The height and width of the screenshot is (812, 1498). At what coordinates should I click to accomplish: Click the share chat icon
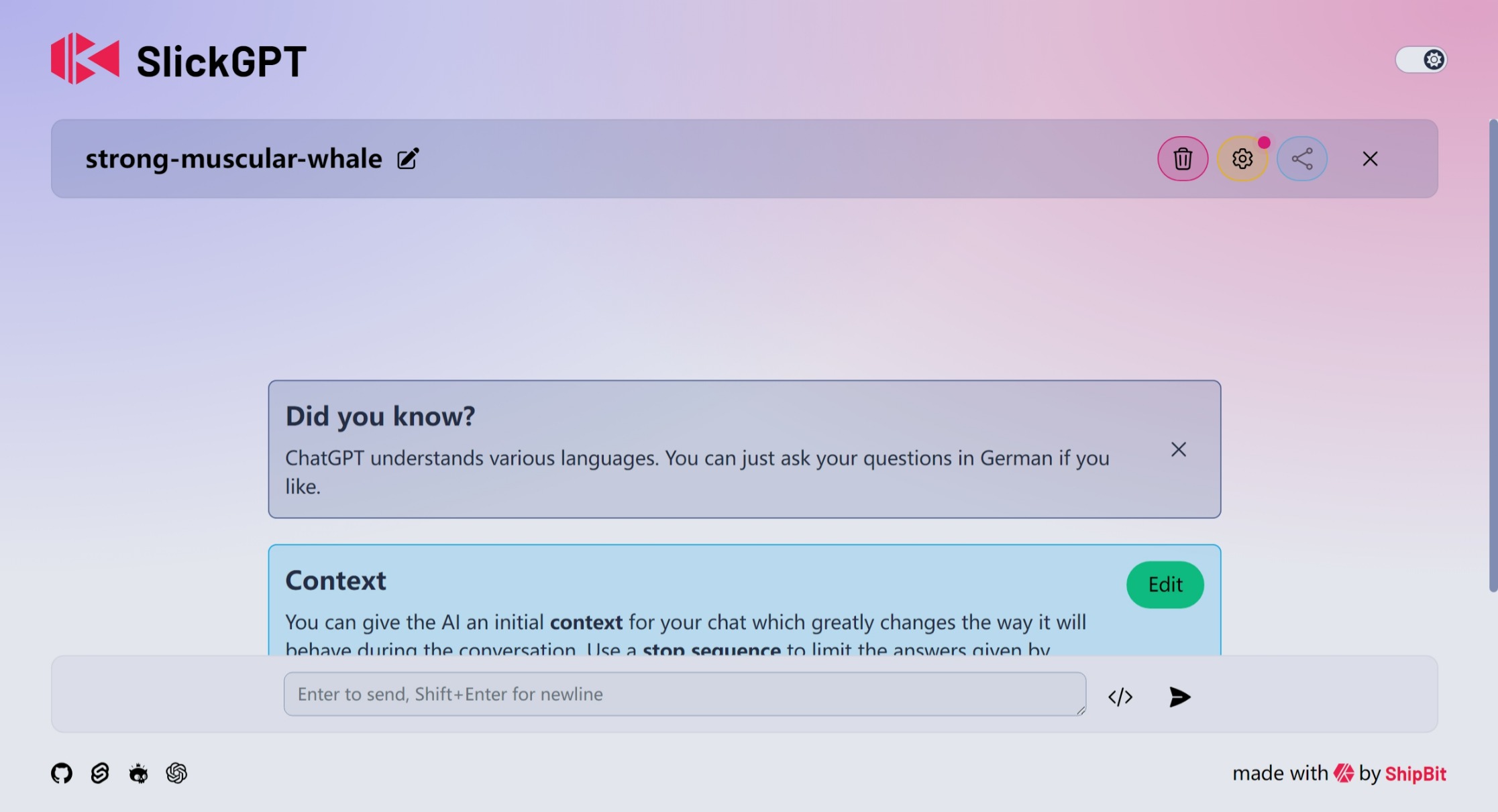[x=1301, y=159]
